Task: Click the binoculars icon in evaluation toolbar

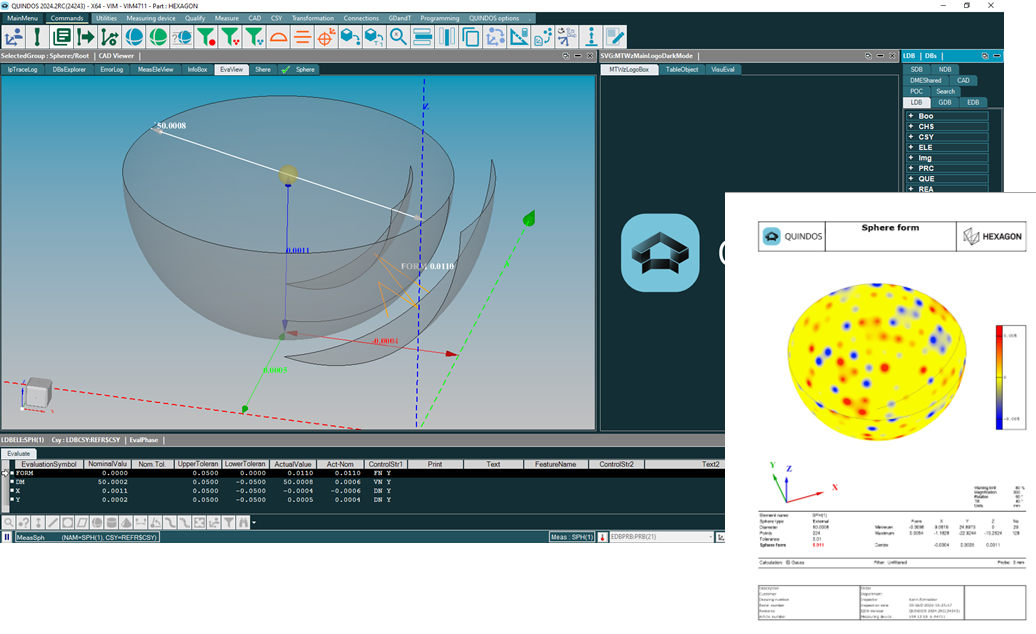Action: (x=243, y=522)
